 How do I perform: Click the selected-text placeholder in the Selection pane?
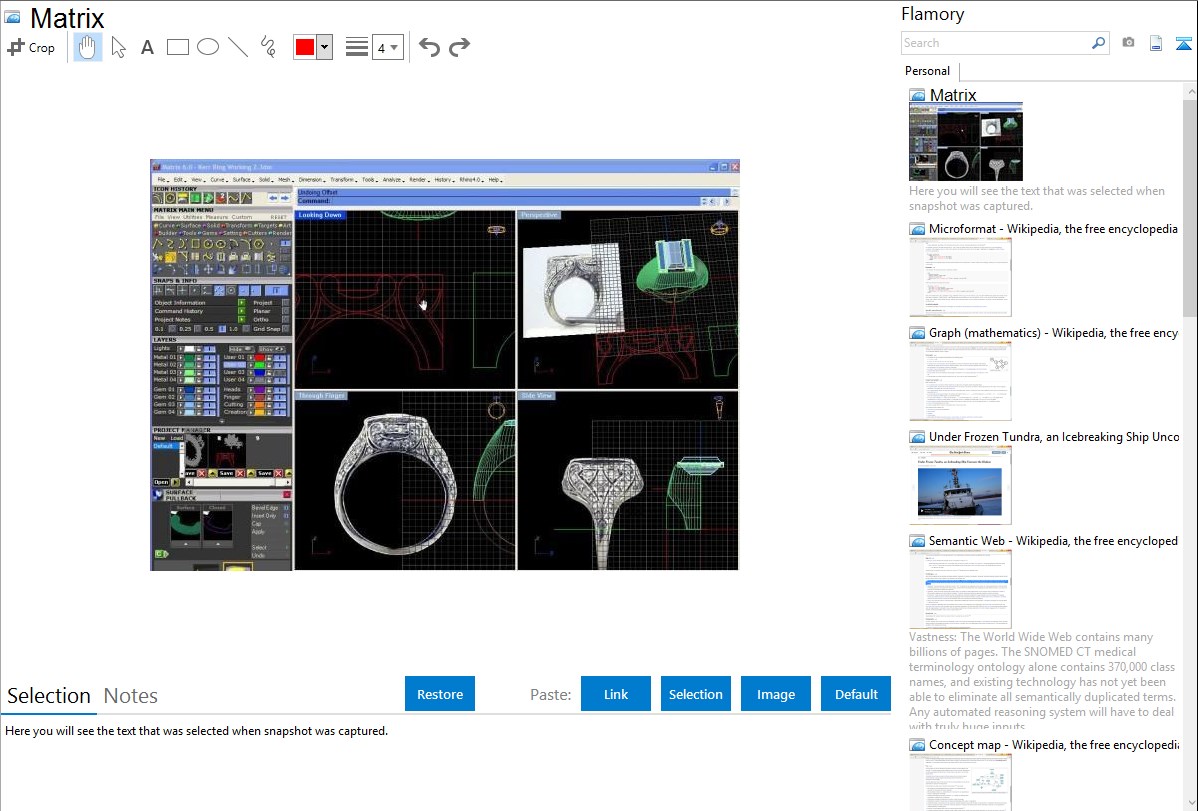coord(196,731)
